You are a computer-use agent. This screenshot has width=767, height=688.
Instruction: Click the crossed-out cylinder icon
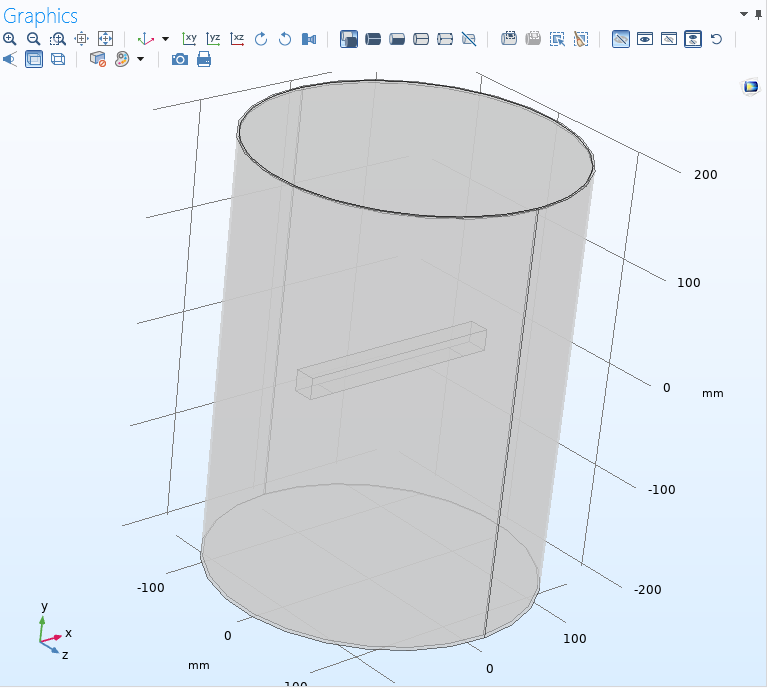(469, 39)
